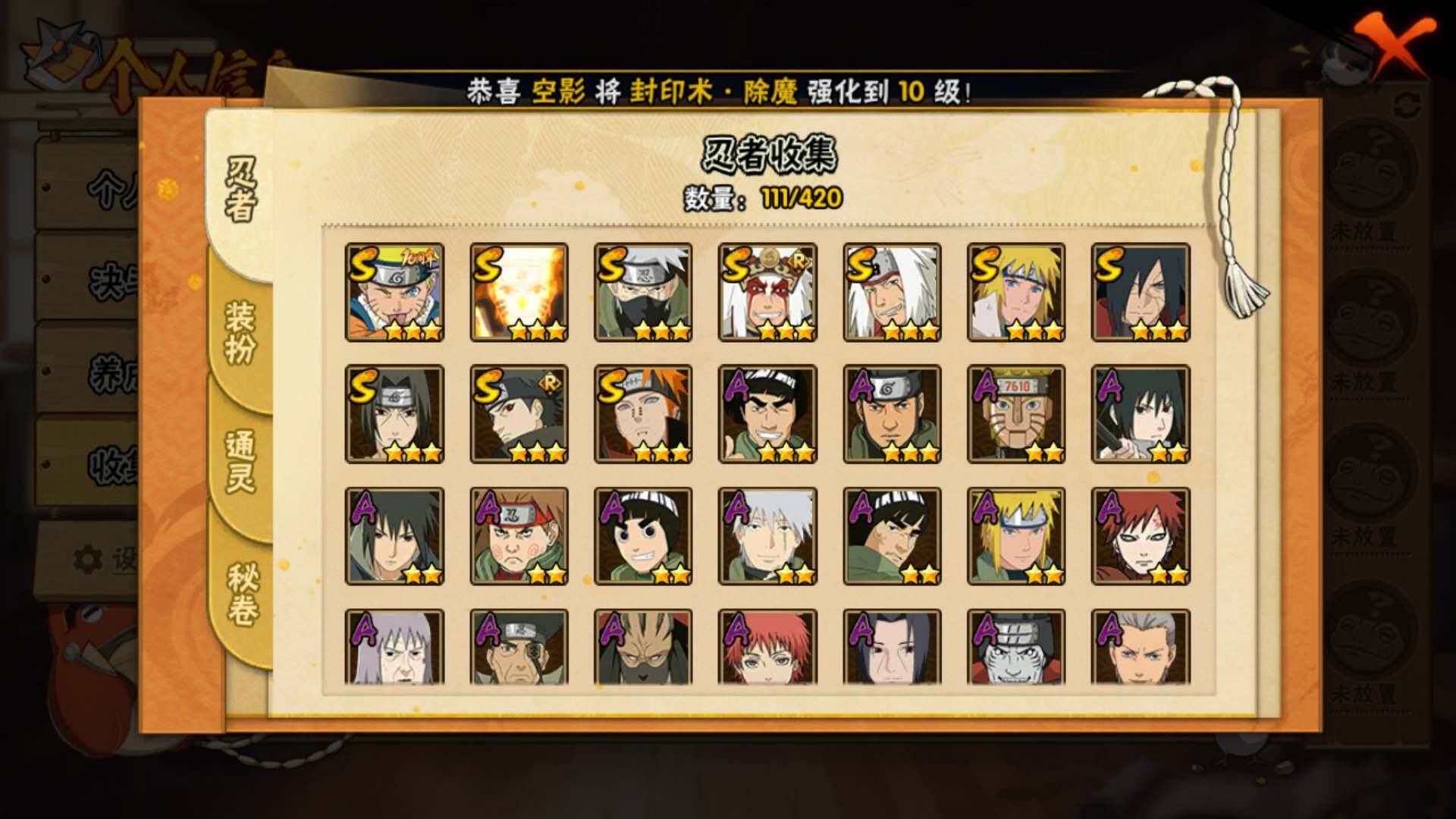Switch to the 通灵 side tab

pos(240,461)
